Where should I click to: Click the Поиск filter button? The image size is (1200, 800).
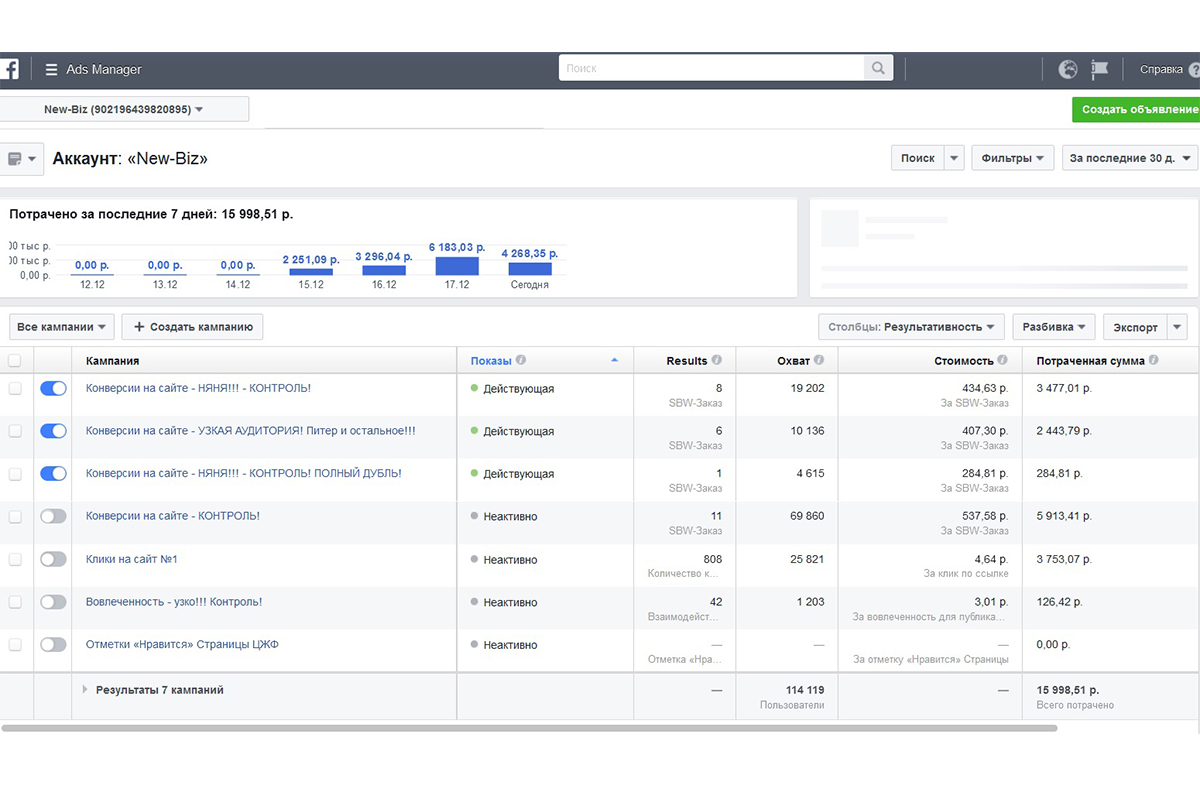pos(917,158)
